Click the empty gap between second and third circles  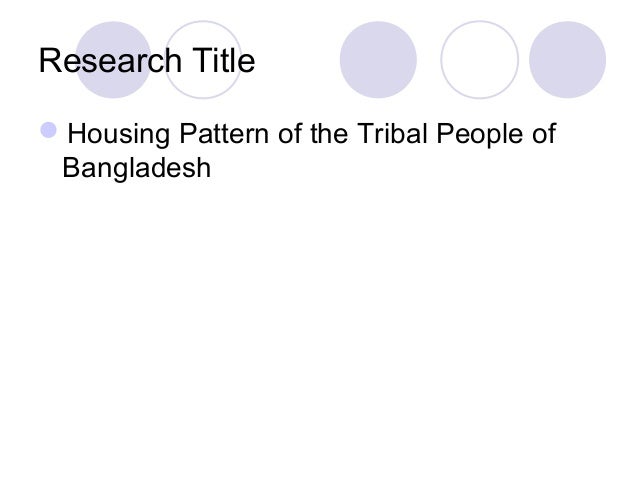[291, 60]
